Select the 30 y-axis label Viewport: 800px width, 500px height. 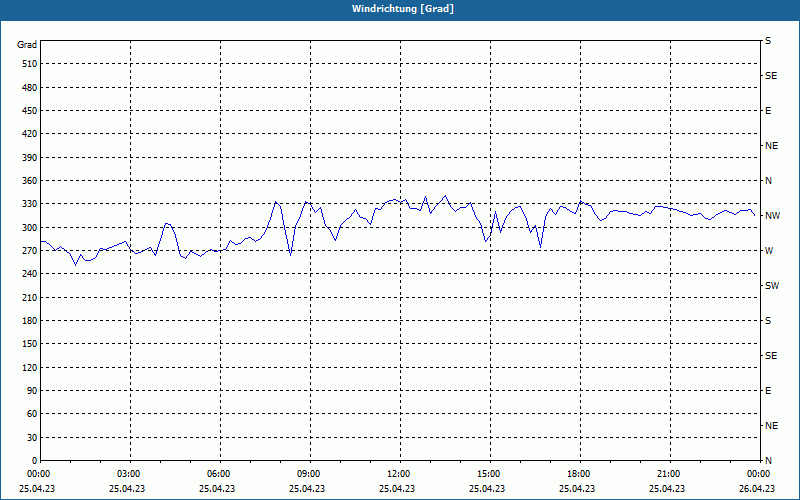point(32,437)
